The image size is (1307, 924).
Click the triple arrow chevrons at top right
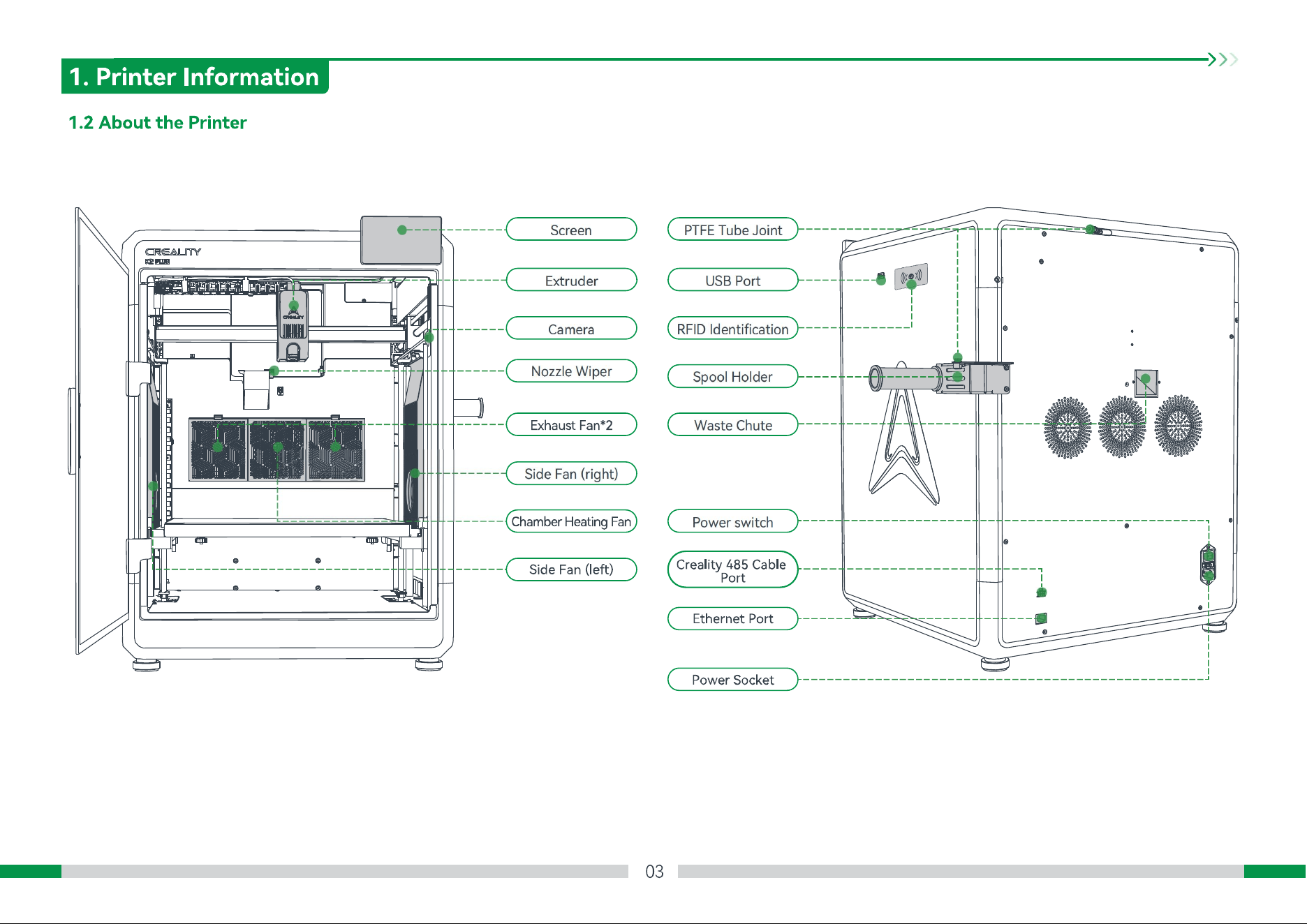click(x=1223, y=59)
